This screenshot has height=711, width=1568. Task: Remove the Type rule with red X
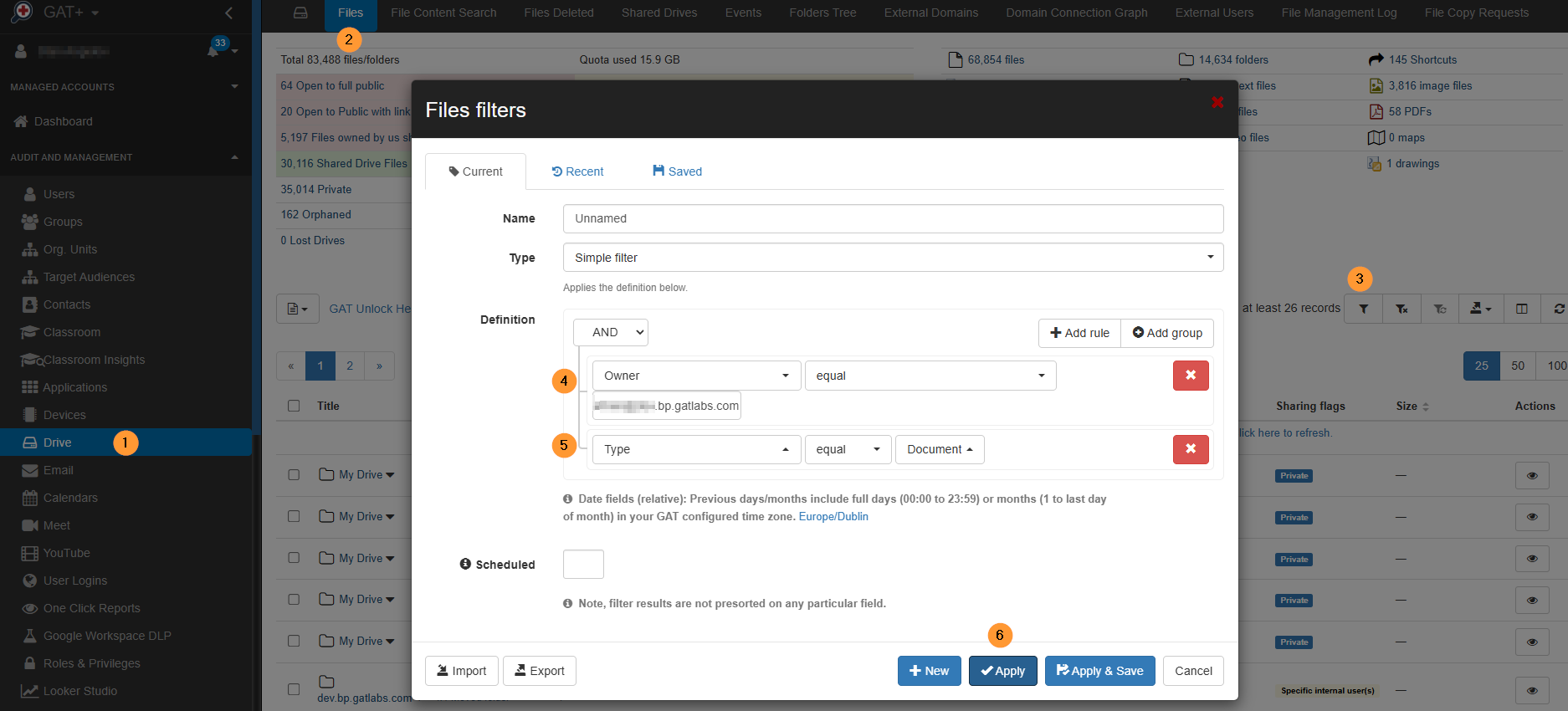1190,449
